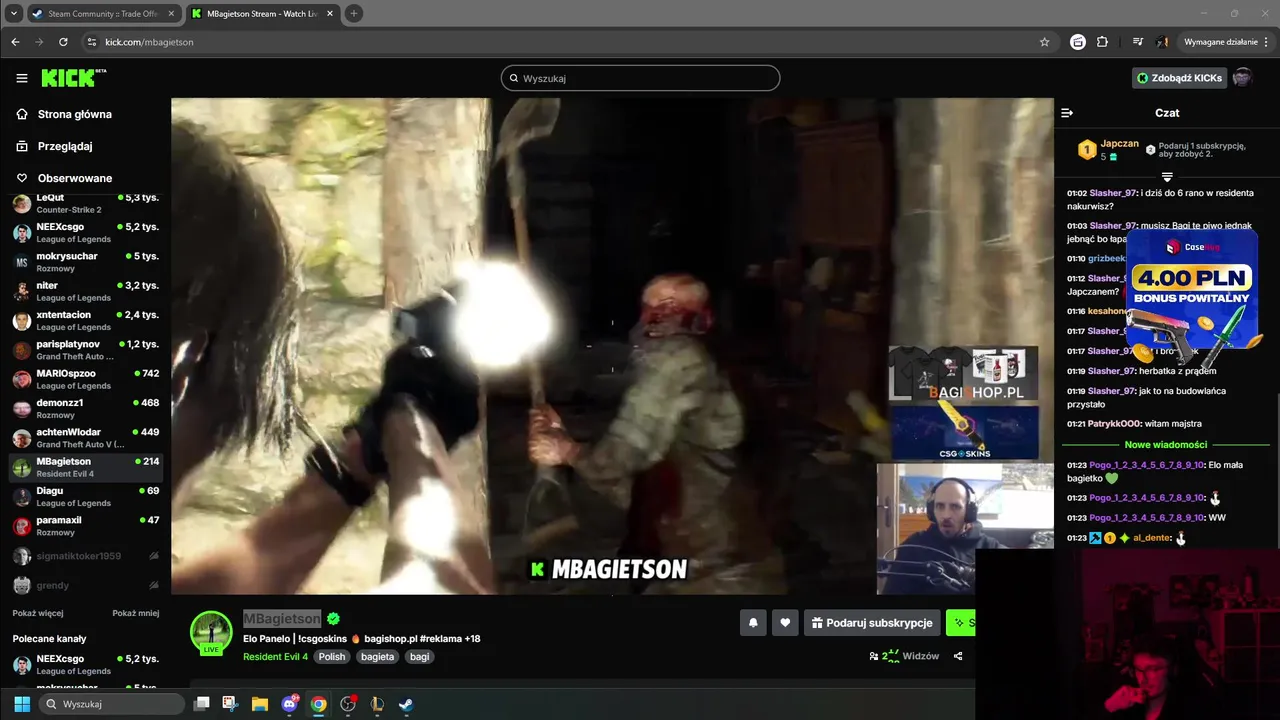Enable notifications with bell icon
1280x720 pixels.
[x=753, y=623]
